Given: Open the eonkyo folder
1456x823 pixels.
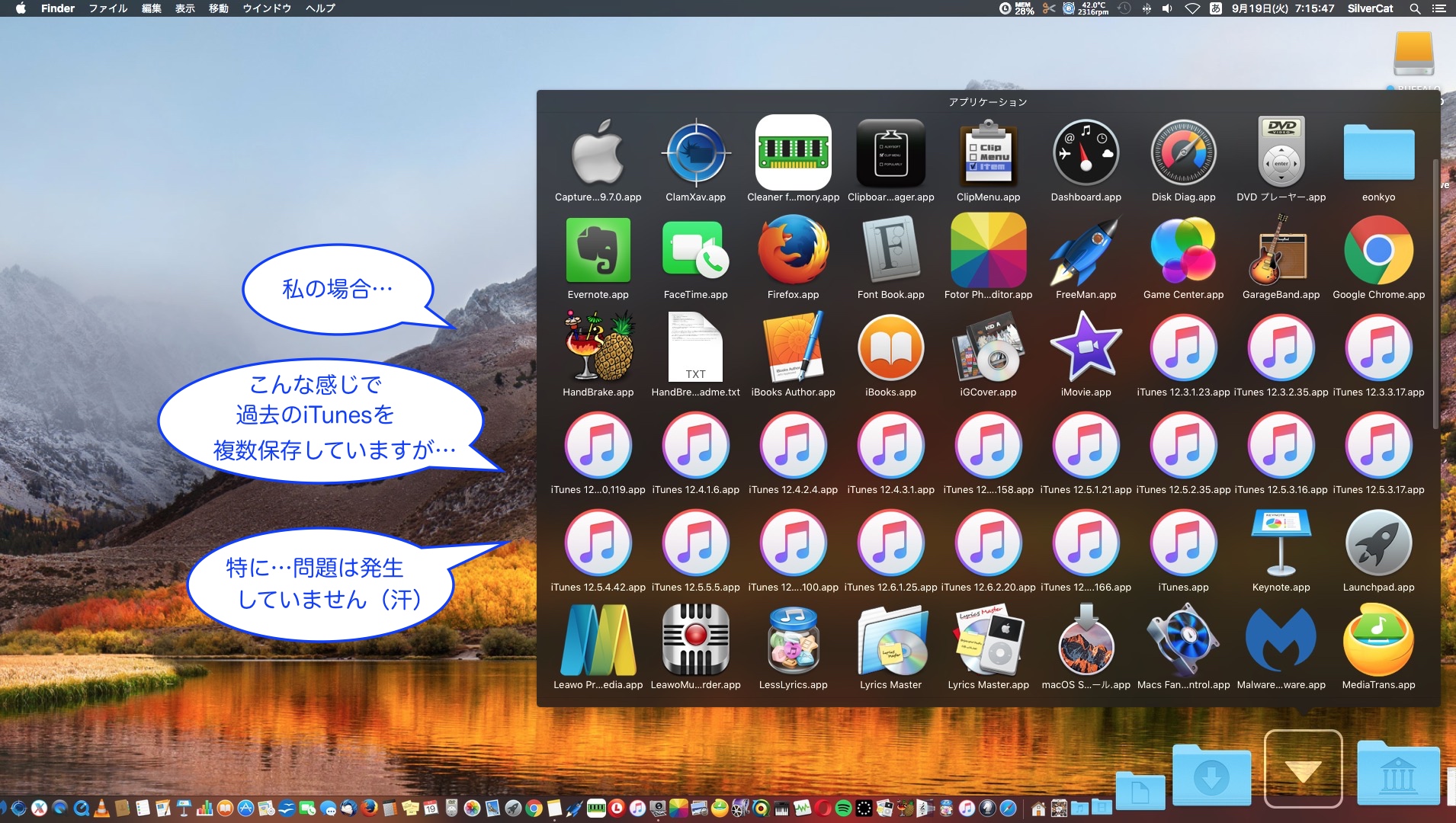Looking at the screenshot, I should click(x=1378, y=153).
